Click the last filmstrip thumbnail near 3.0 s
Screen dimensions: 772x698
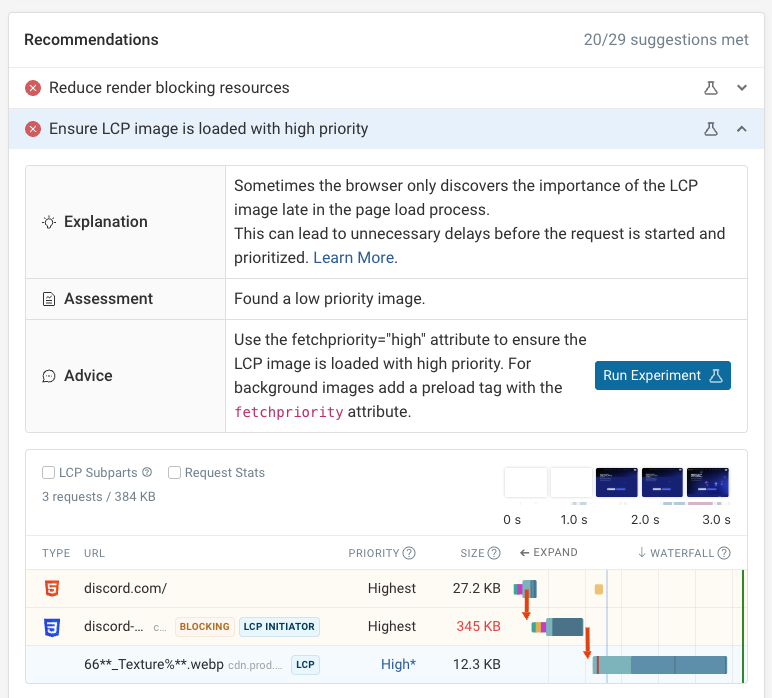click(708, 482)
